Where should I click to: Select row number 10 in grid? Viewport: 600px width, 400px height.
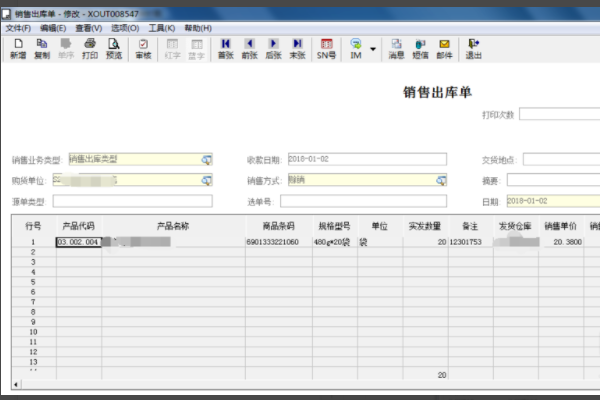(34, 332)
